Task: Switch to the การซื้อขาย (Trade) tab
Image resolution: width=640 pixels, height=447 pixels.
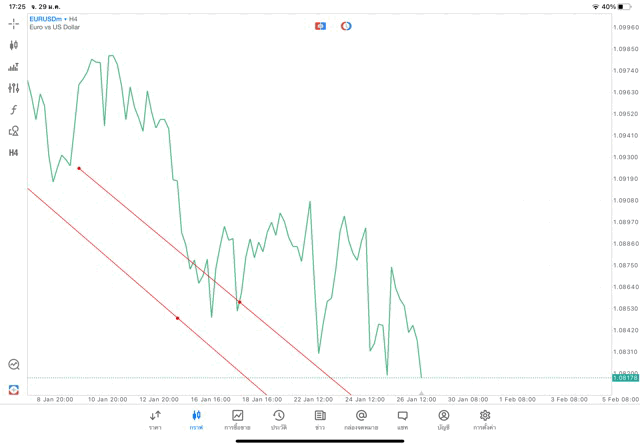Action: pos(238,419)
